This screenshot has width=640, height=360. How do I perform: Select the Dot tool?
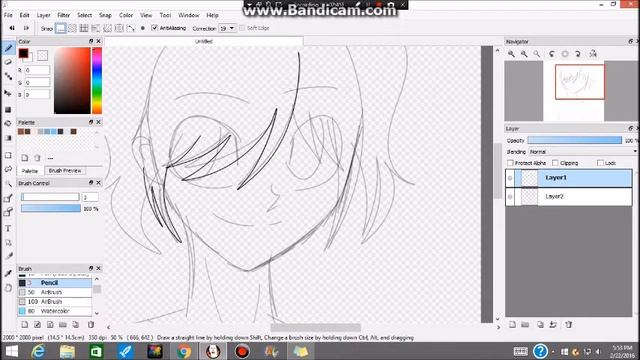(x=8, y=76)
